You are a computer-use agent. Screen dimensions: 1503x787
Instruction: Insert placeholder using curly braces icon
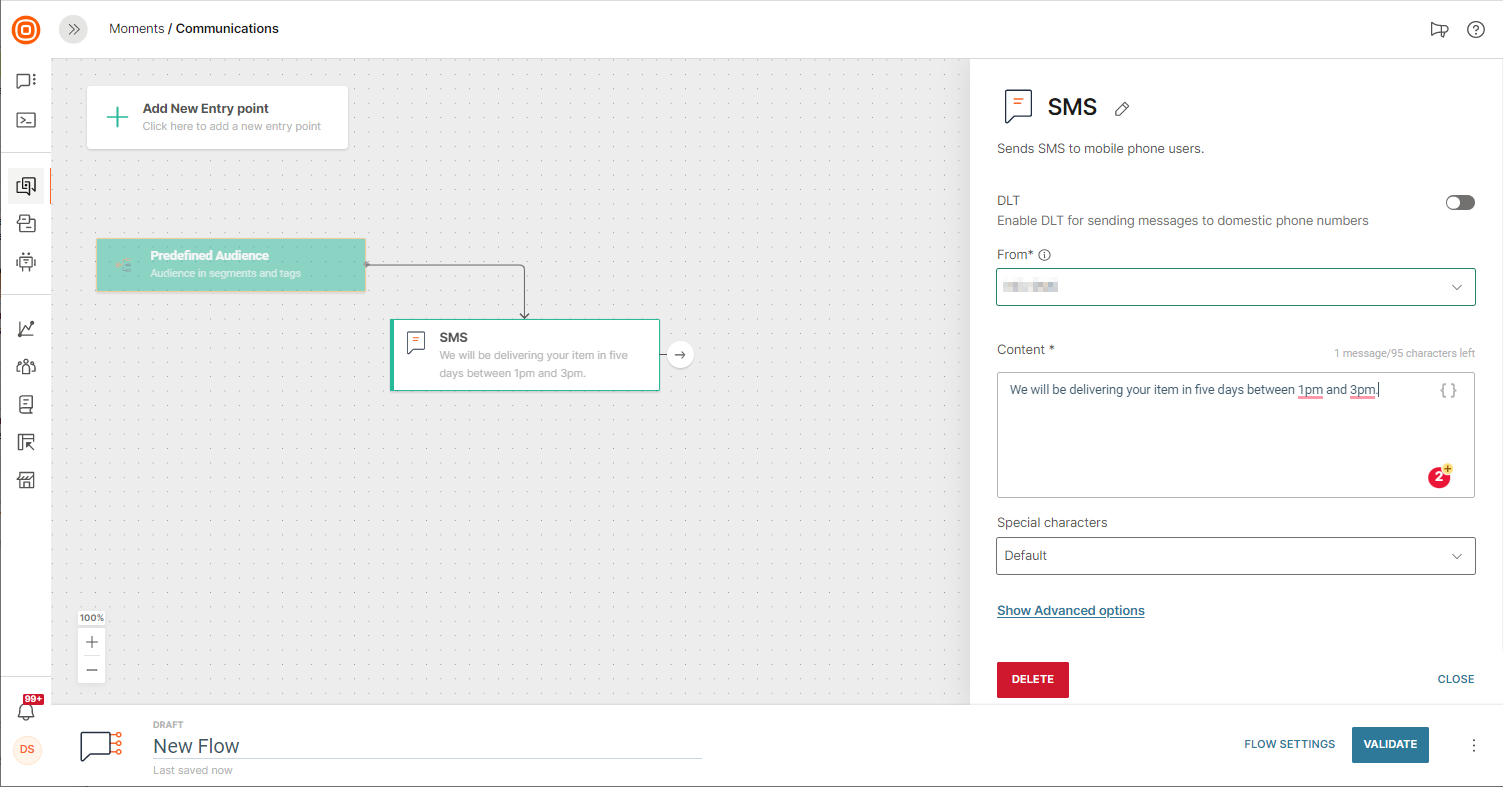pyautogui.click(x=1448, y=391)
